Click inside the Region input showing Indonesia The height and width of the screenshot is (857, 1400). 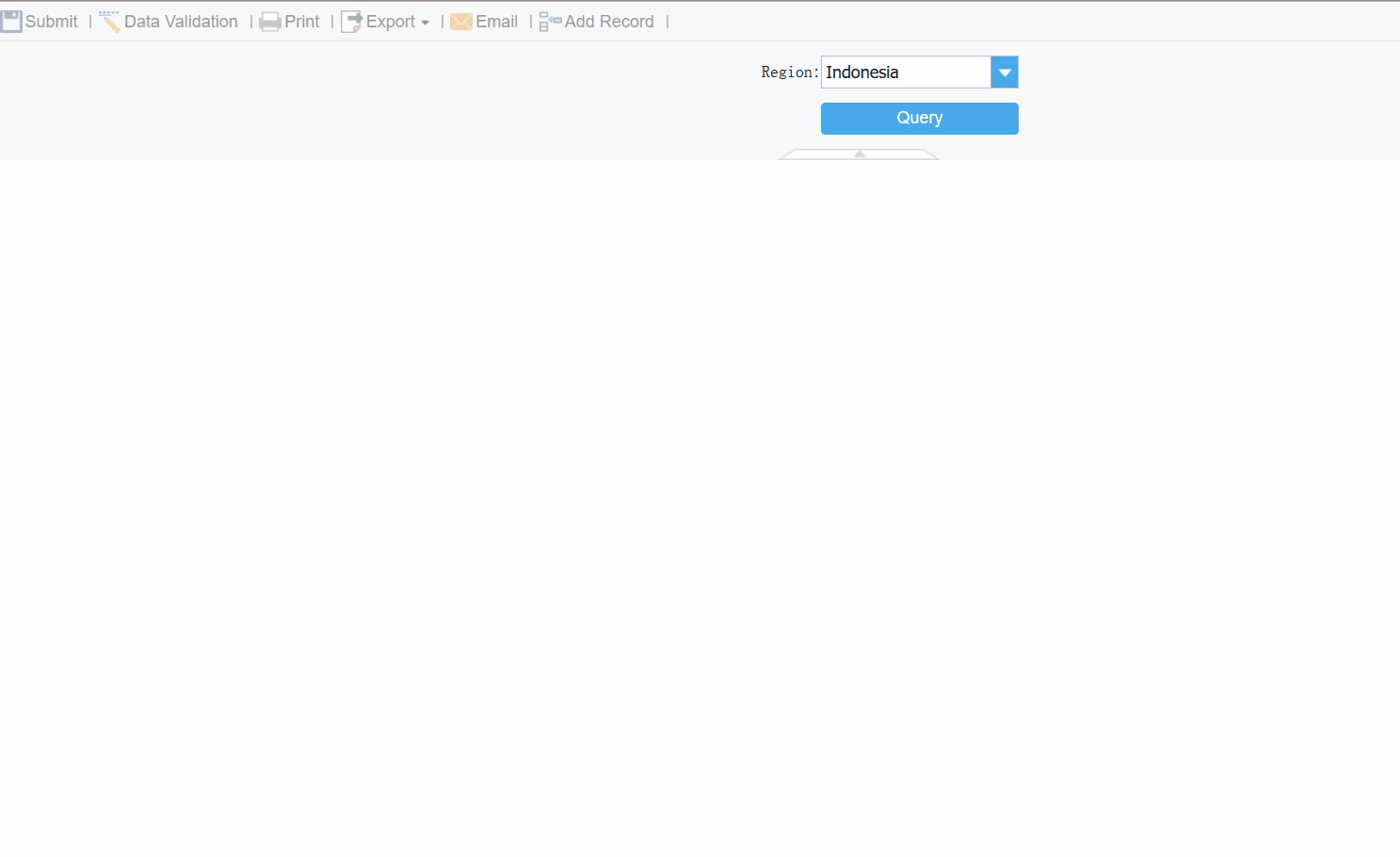904,72
